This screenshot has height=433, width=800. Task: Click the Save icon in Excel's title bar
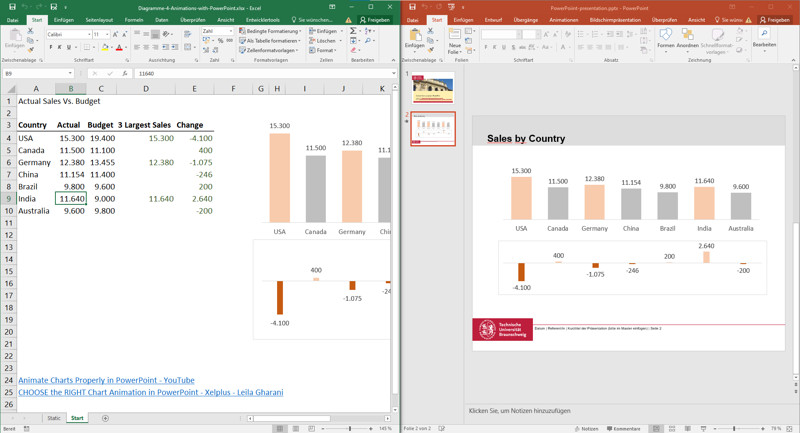pos(12,7)
